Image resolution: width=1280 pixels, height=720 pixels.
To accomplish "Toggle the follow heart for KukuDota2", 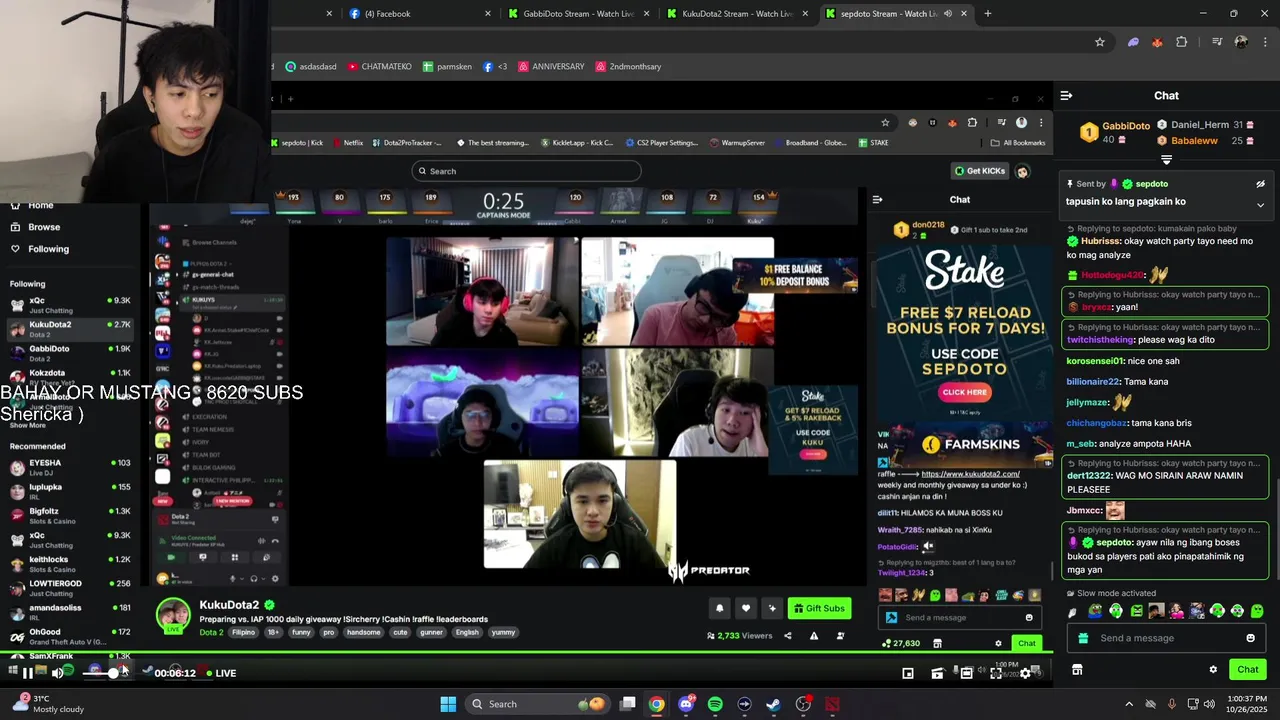I will tap(745, 608).
